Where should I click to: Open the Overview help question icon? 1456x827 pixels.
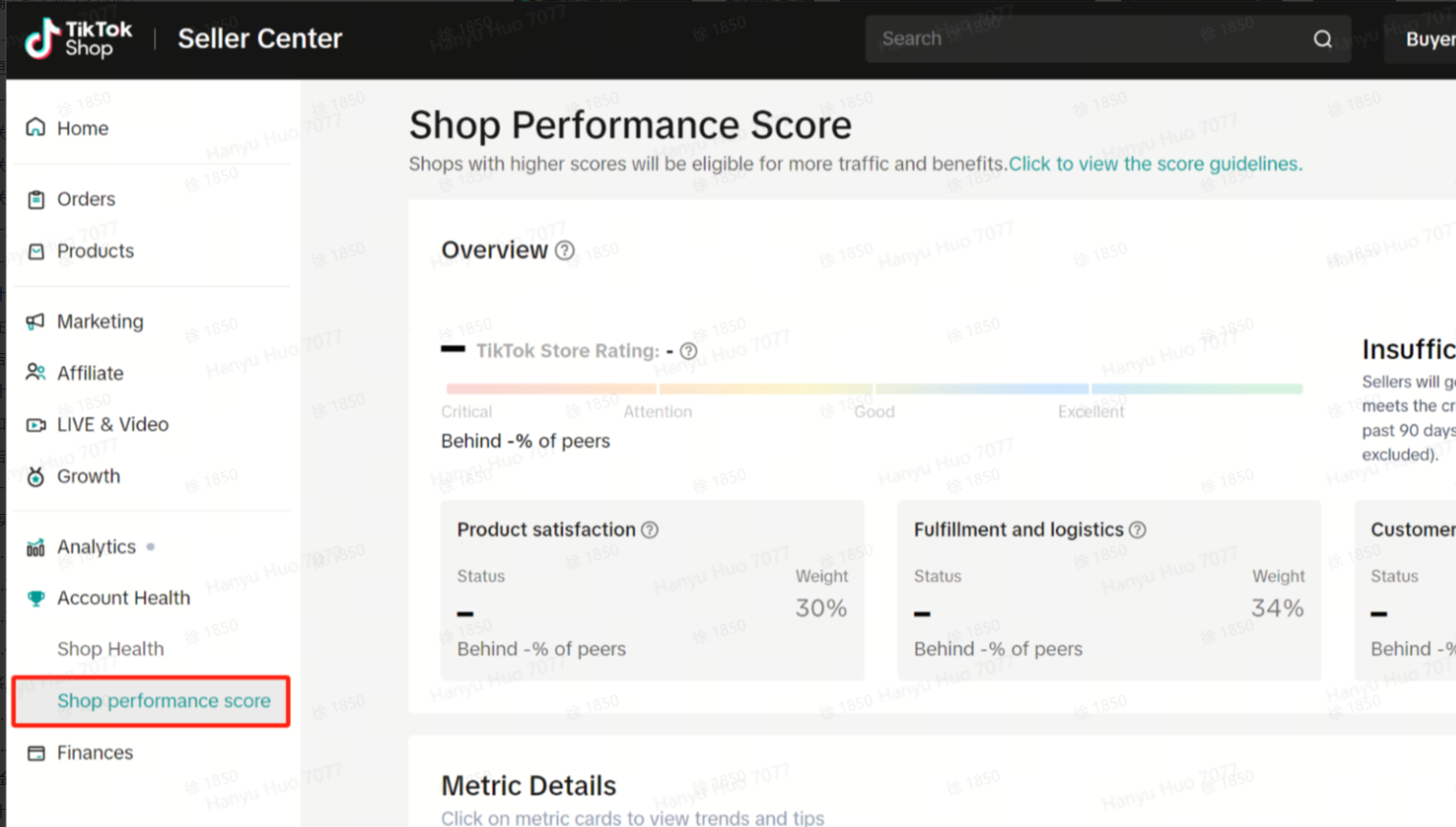coord(565,251)
